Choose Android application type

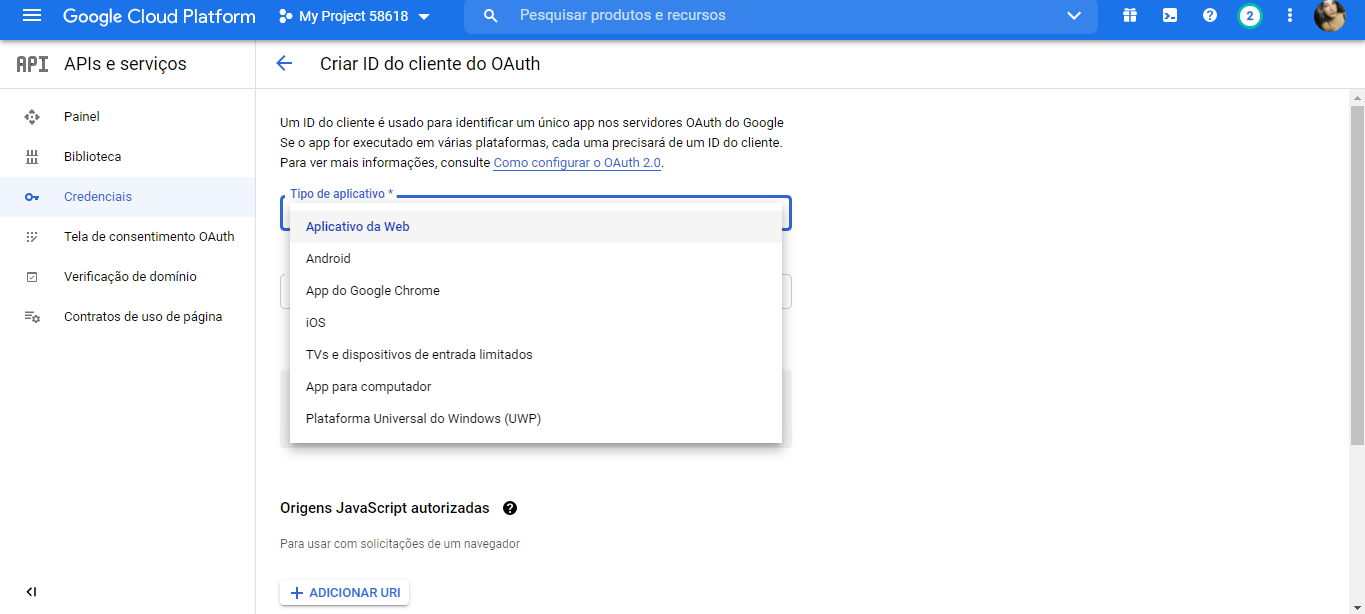pyautogui.click(x=536, y=259)
